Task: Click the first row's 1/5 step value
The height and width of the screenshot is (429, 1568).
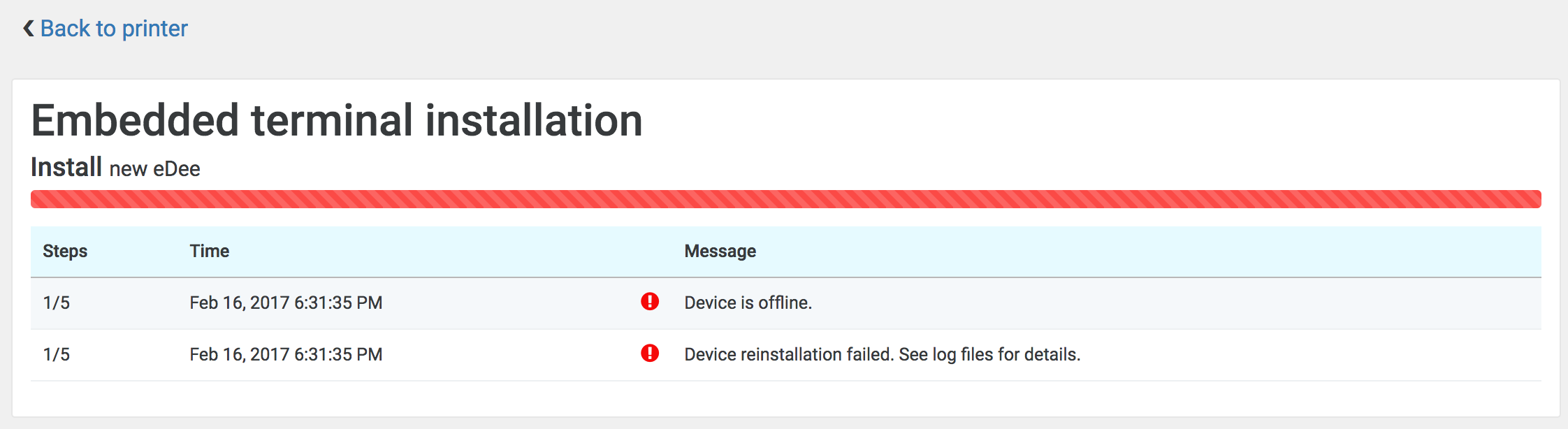Action: pyautogui.click(x=57, y=303)
